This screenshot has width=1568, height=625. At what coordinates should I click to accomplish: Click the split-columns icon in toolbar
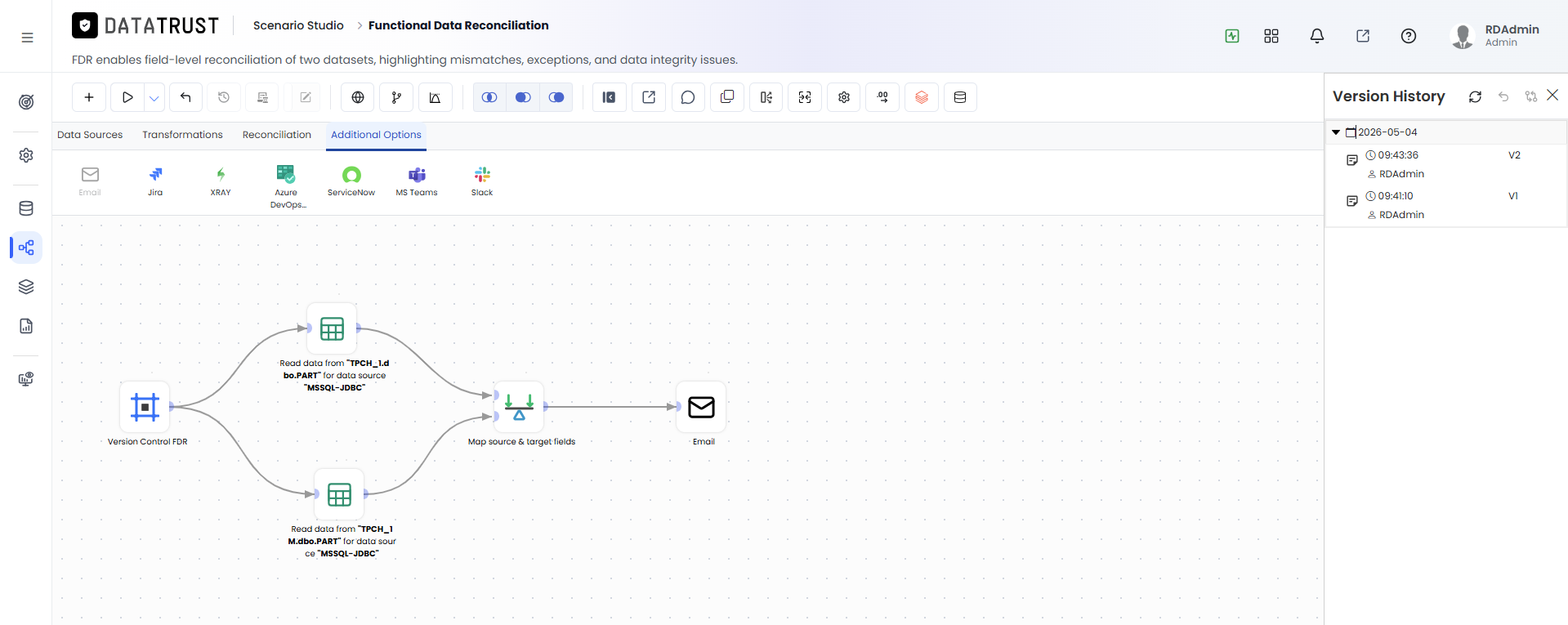pos(766,97)
